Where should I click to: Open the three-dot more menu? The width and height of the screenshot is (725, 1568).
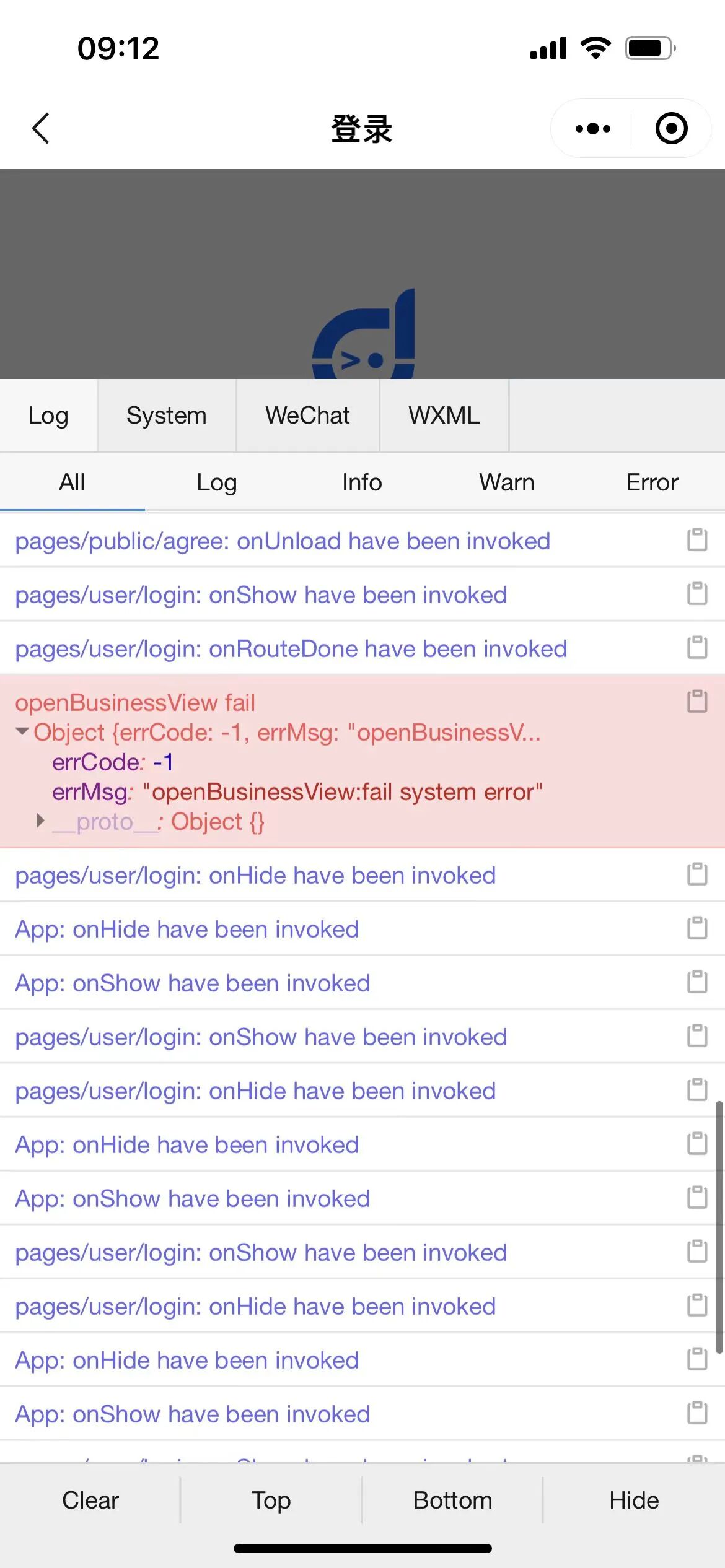(x=592, y=129)
